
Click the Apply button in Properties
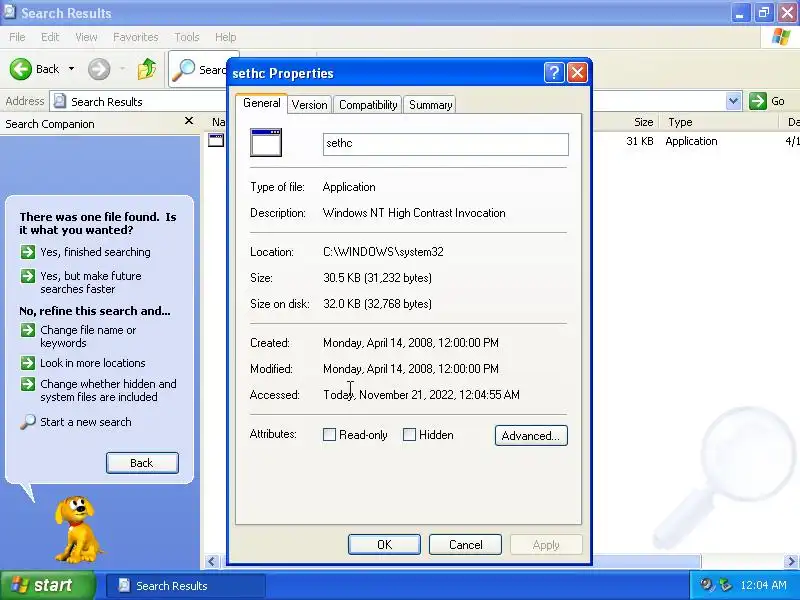point(546,545)
